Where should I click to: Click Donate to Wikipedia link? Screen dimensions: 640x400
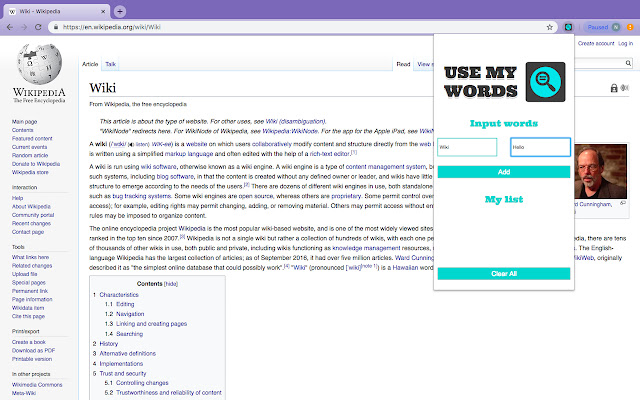click(x=36, y=164)
